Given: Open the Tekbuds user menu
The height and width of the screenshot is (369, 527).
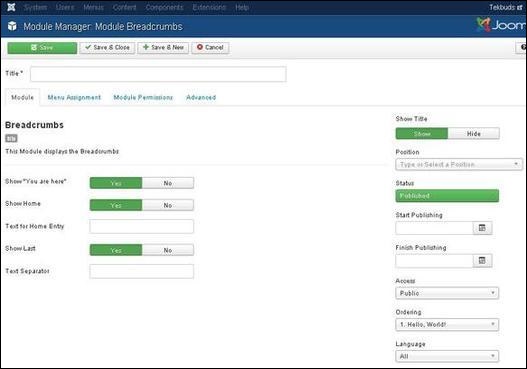Looking at the screenshot, I should pyautogui.click(x=506, y=7).
